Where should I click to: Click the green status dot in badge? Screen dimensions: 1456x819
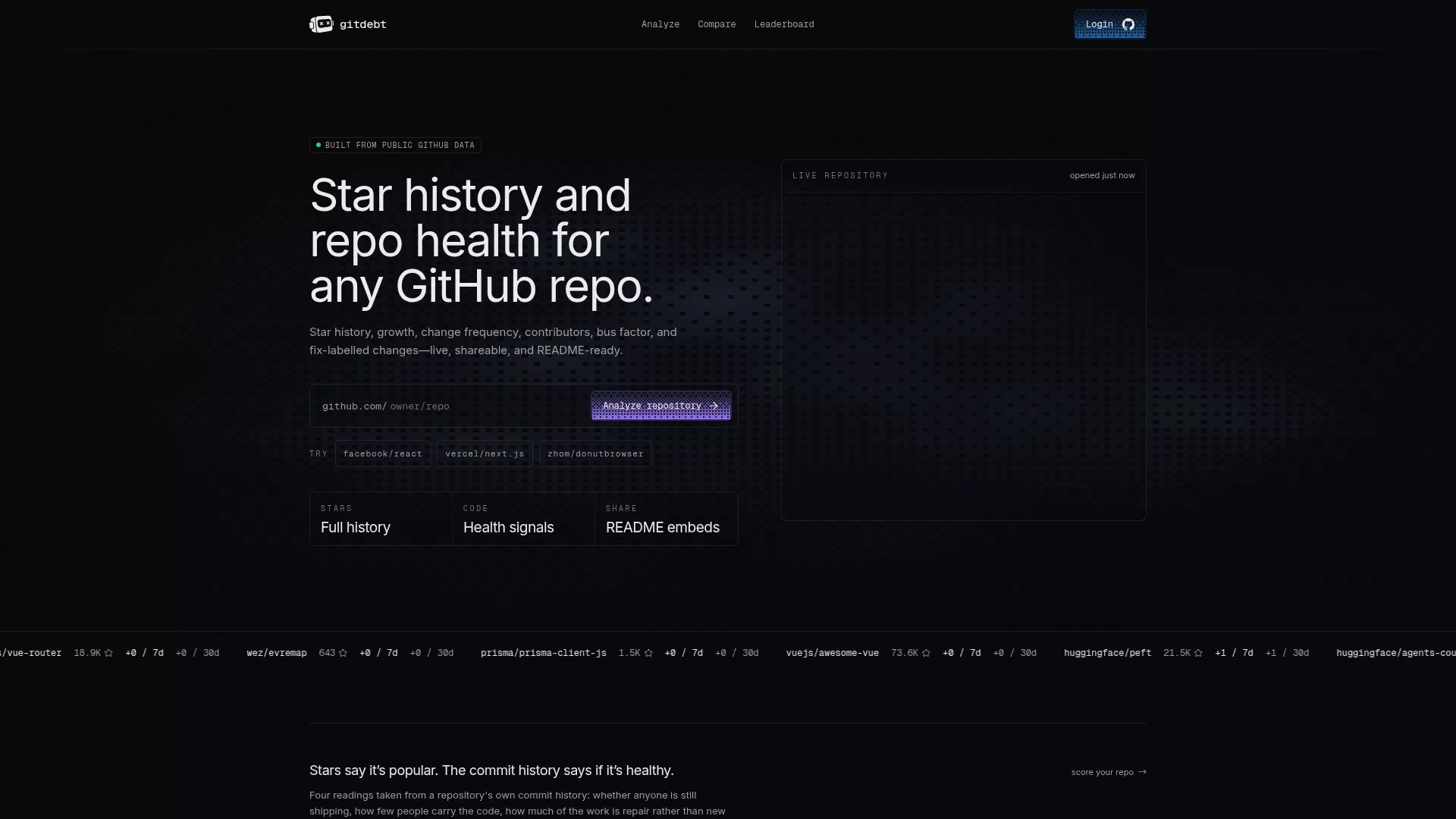(x=318, y=145)
